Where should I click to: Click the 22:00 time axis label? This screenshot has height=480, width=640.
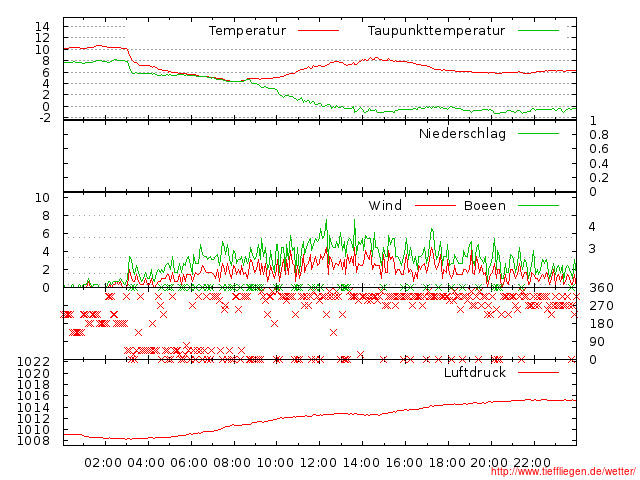point(532,463)
